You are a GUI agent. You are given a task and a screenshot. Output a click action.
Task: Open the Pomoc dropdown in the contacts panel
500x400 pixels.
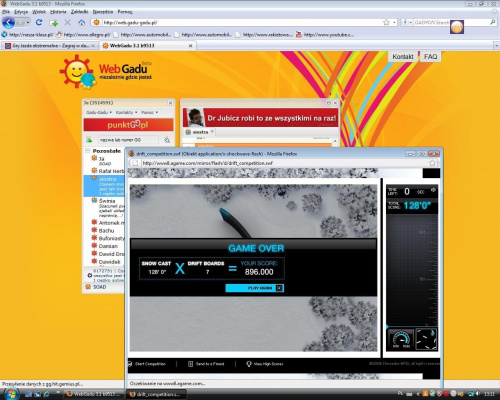pyautogui.click(x=149, y=112)
